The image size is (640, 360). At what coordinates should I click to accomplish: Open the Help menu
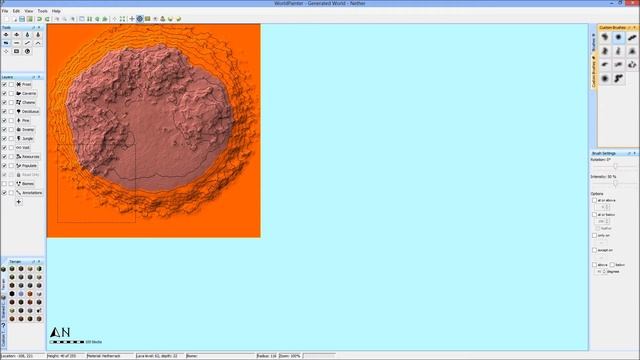[x=56, y=11]
